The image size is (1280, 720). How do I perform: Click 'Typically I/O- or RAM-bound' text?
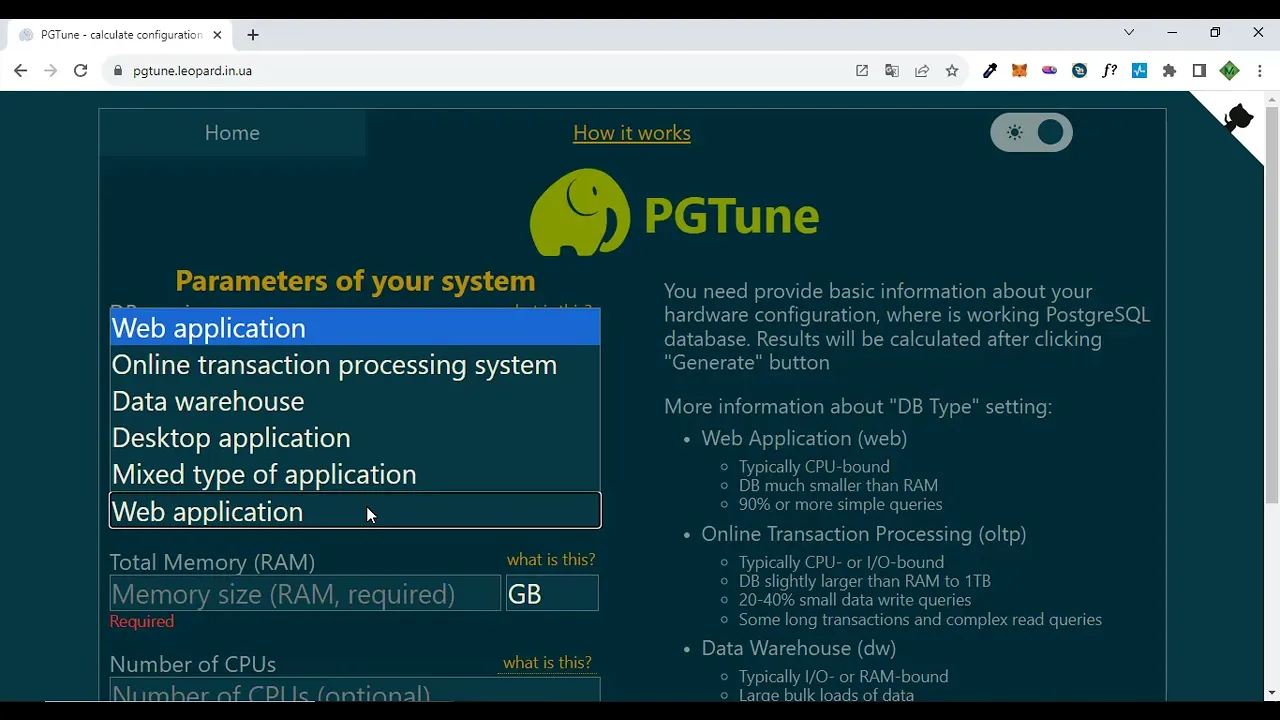(x=843, y=677)
